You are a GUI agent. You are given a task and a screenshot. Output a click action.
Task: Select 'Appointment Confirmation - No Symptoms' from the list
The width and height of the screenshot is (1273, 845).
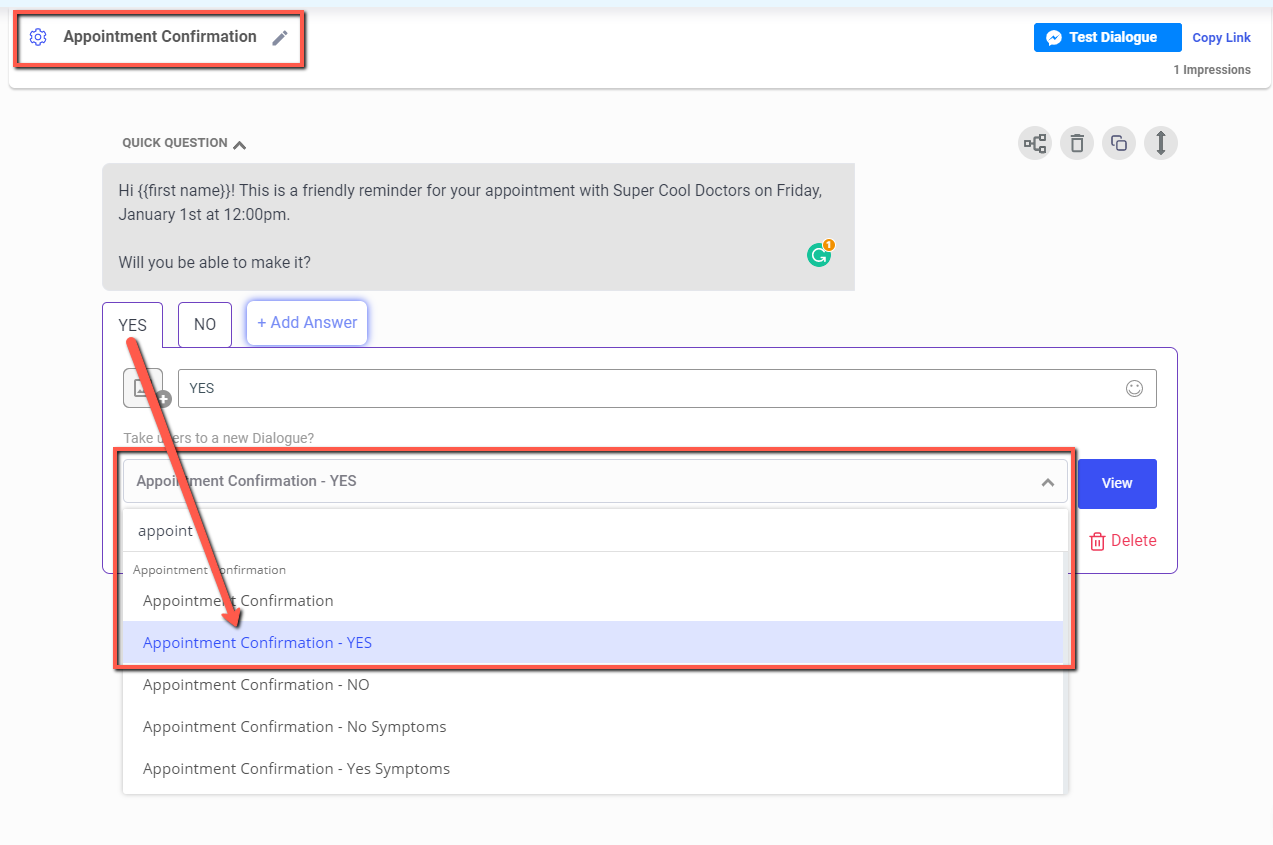[294, 726]
